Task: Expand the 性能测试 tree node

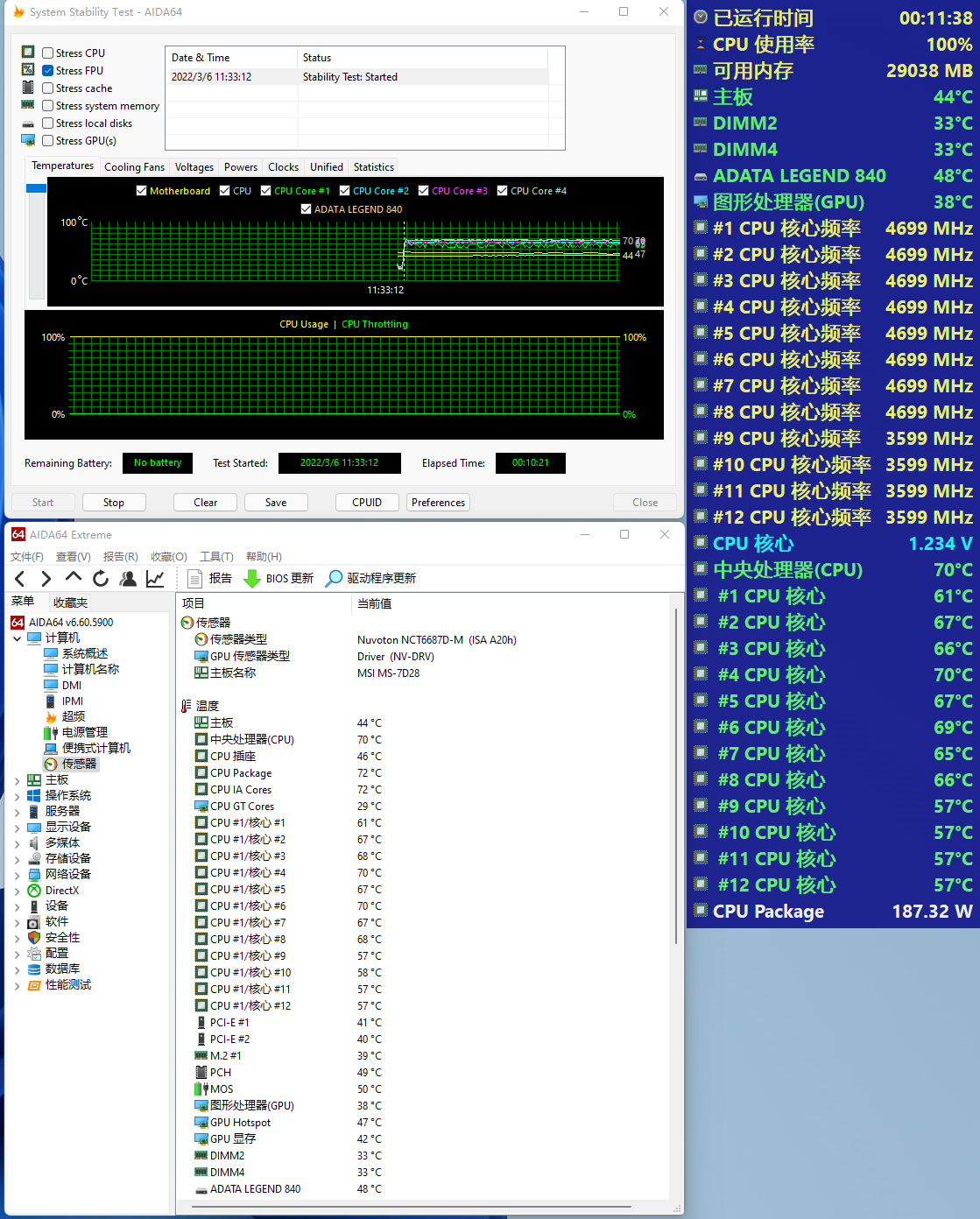Action: click(x=18, y=985)
